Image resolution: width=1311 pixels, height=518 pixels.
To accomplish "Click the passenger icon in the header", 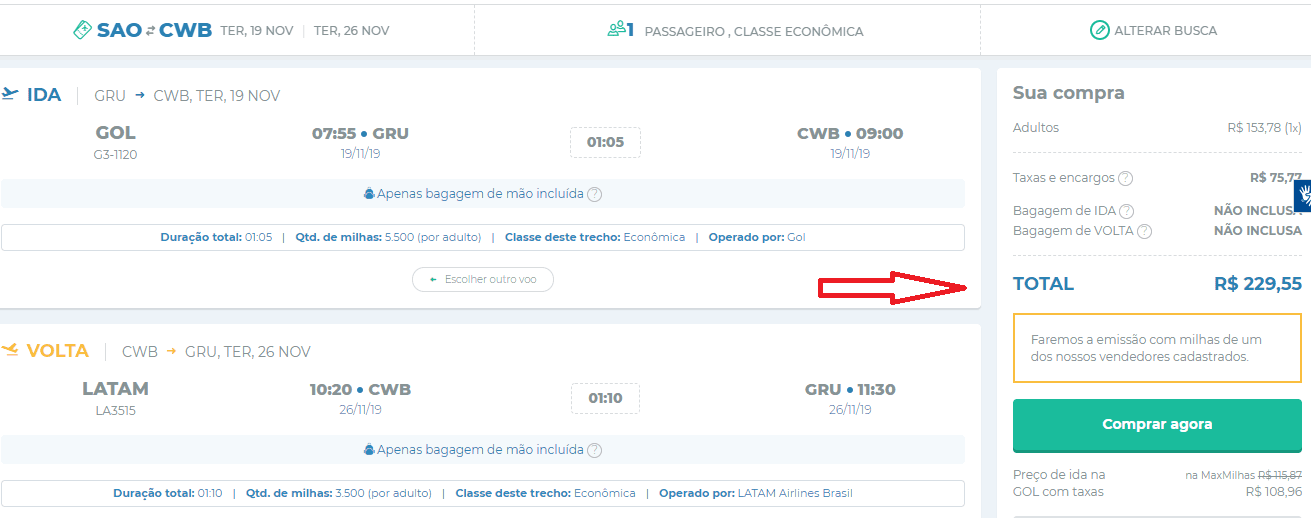I will pyautogui.click(x=616, y=30).
